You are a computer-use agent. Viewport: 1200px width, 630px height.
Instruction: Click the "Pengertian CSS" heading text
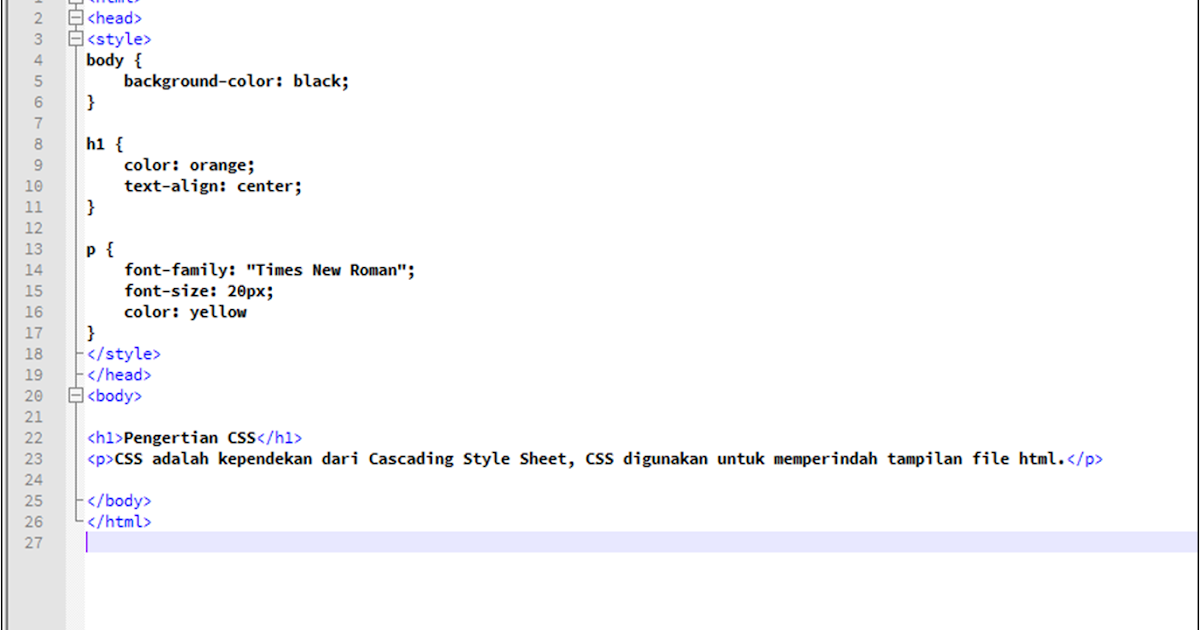(x=190, y=438)
